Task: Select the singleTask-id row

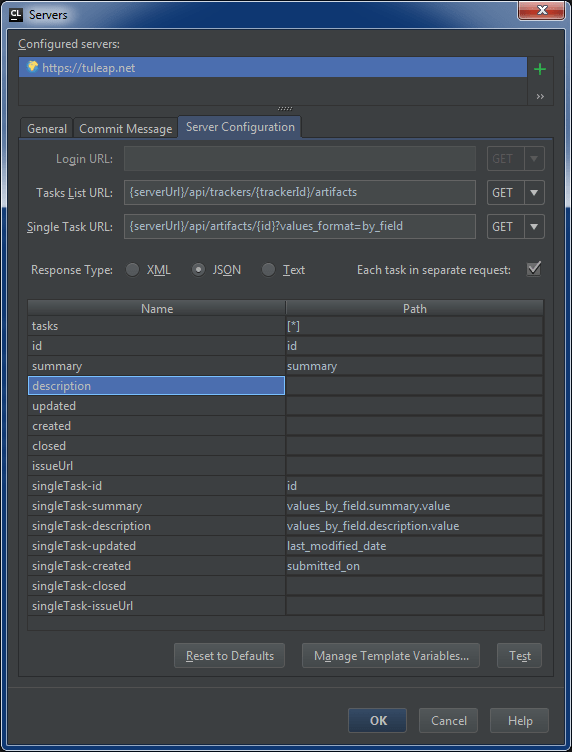Action: pos(286,486)
